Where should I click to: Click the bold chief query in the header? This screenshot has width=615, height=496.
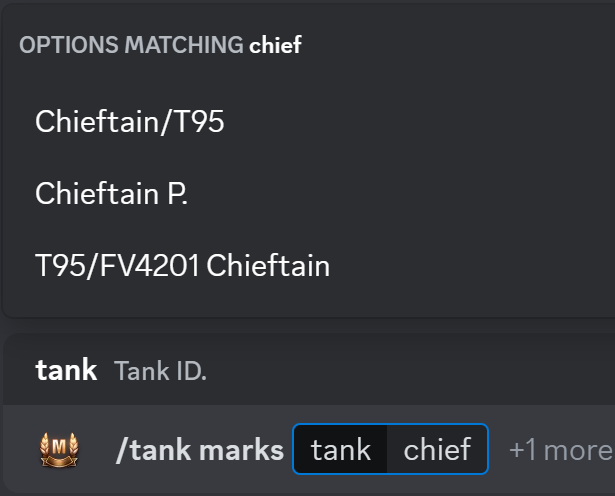click(275, 45)
